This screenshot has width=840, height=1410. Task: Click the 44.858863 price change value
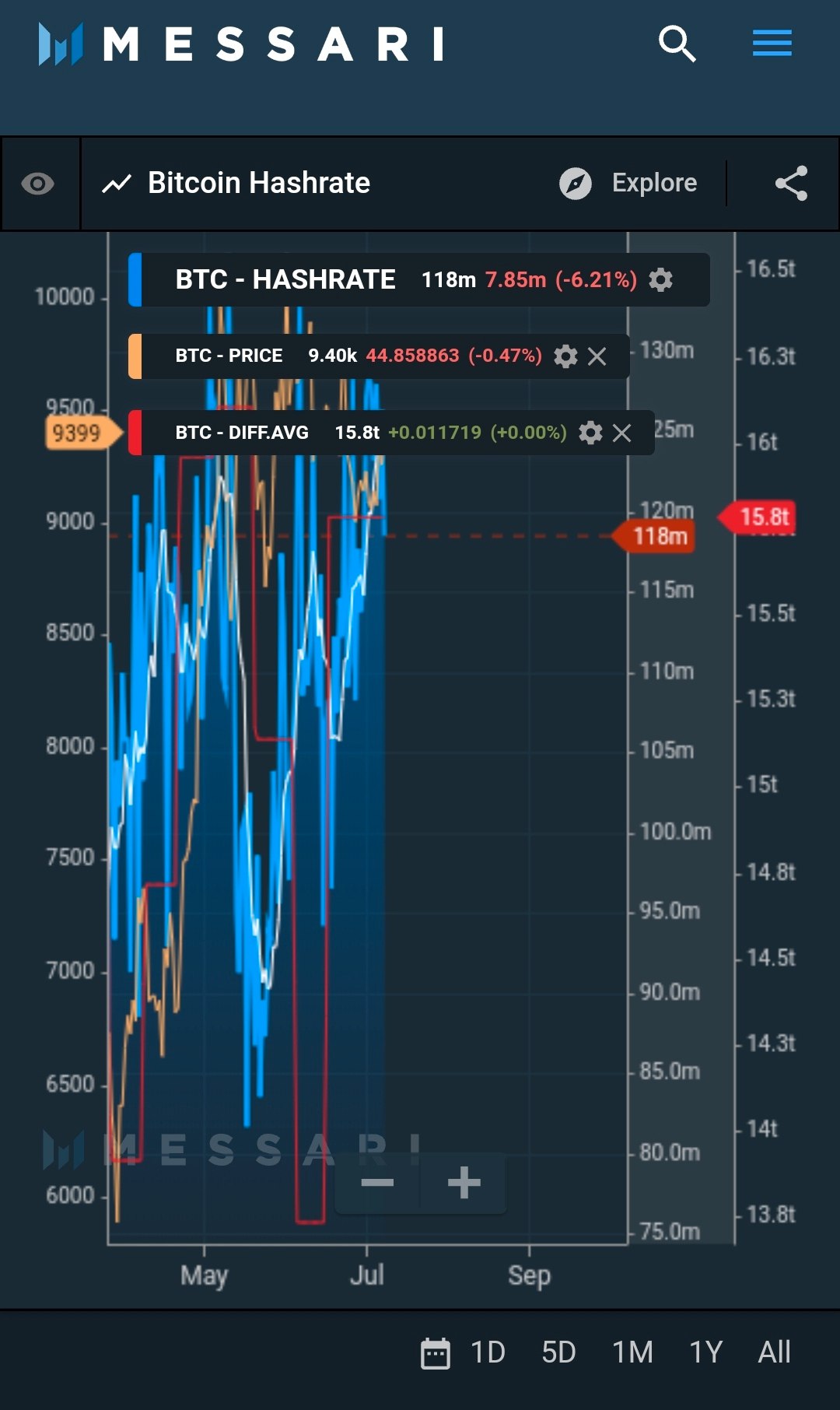412,356
